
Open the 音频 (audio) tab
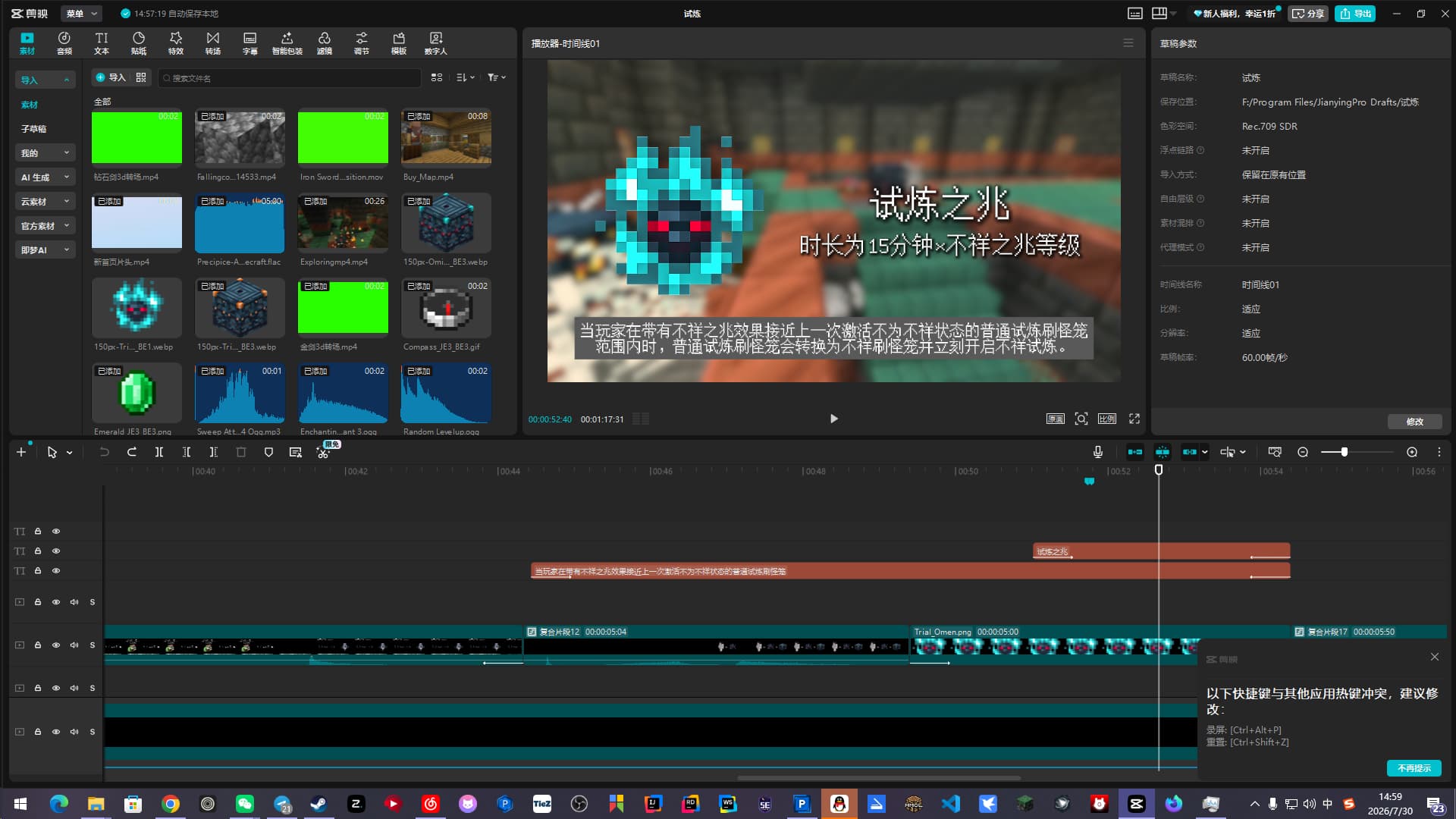pyautogui.click(x=64, y=43)
